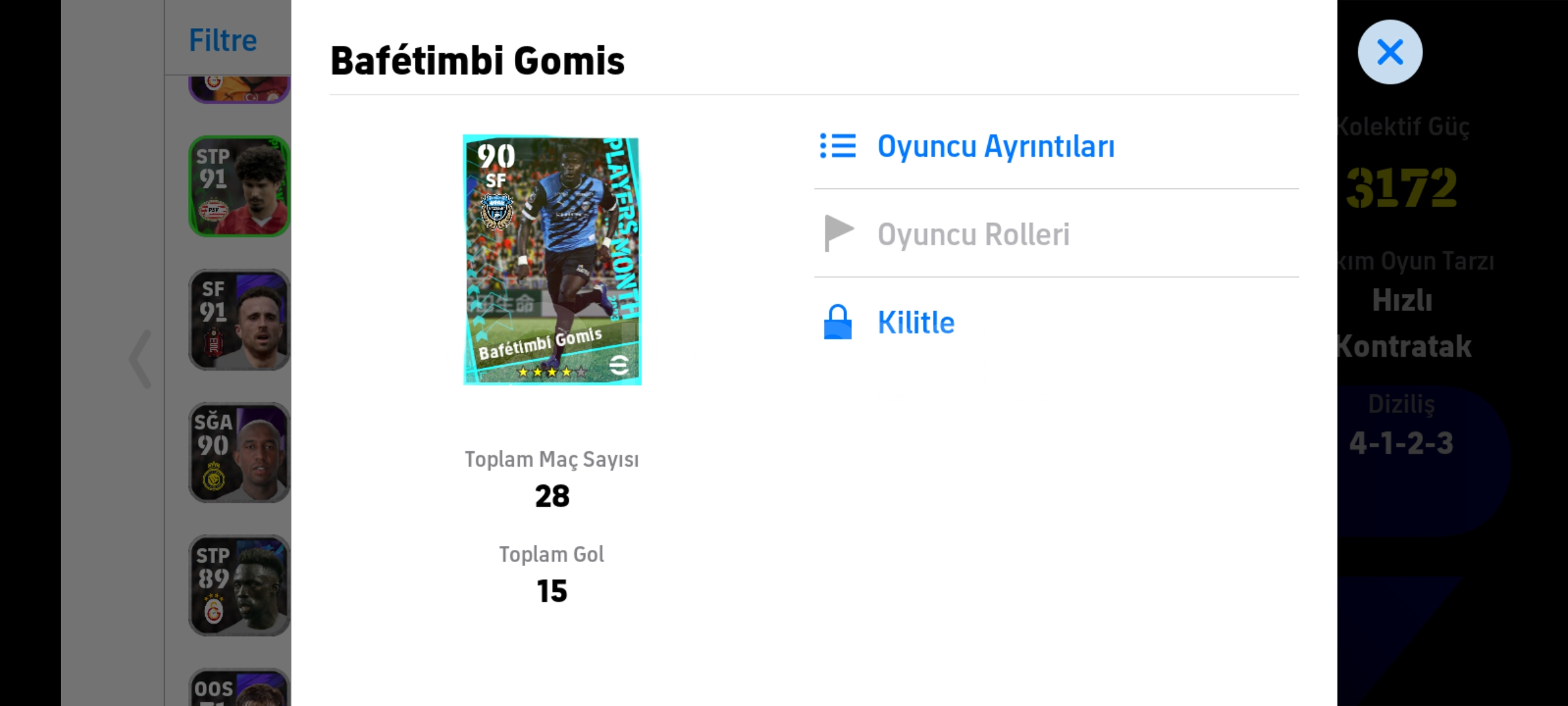Open the Oyuncu Ayrıntıları text entry
The width and height of the screenshot is (1568, 706).
click(x=996, y=146)
